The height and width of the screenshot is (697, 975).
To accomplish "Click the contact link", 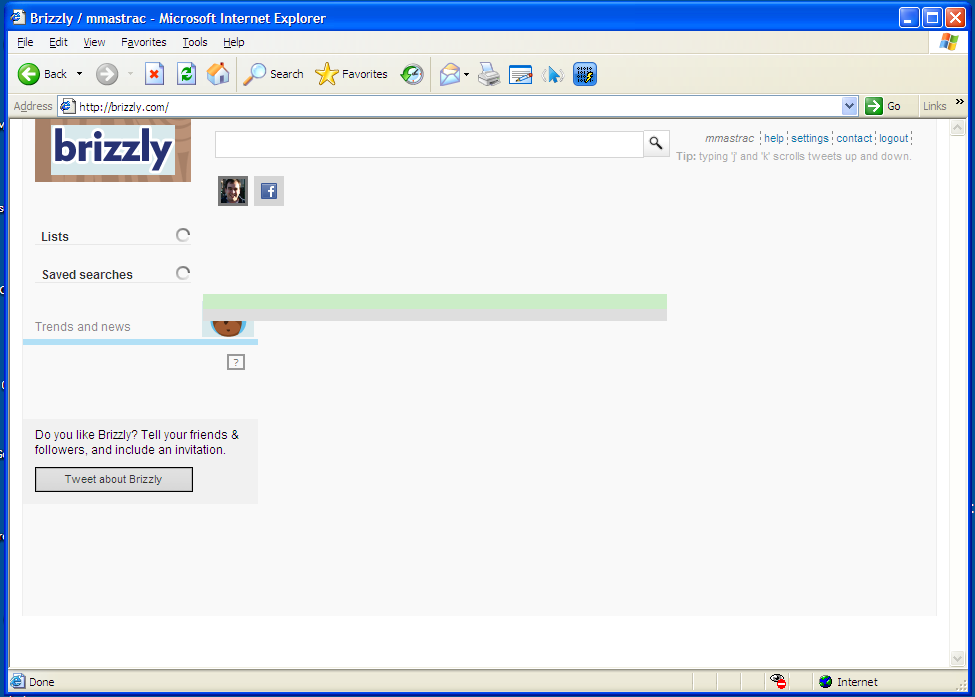I will point(854,138).
